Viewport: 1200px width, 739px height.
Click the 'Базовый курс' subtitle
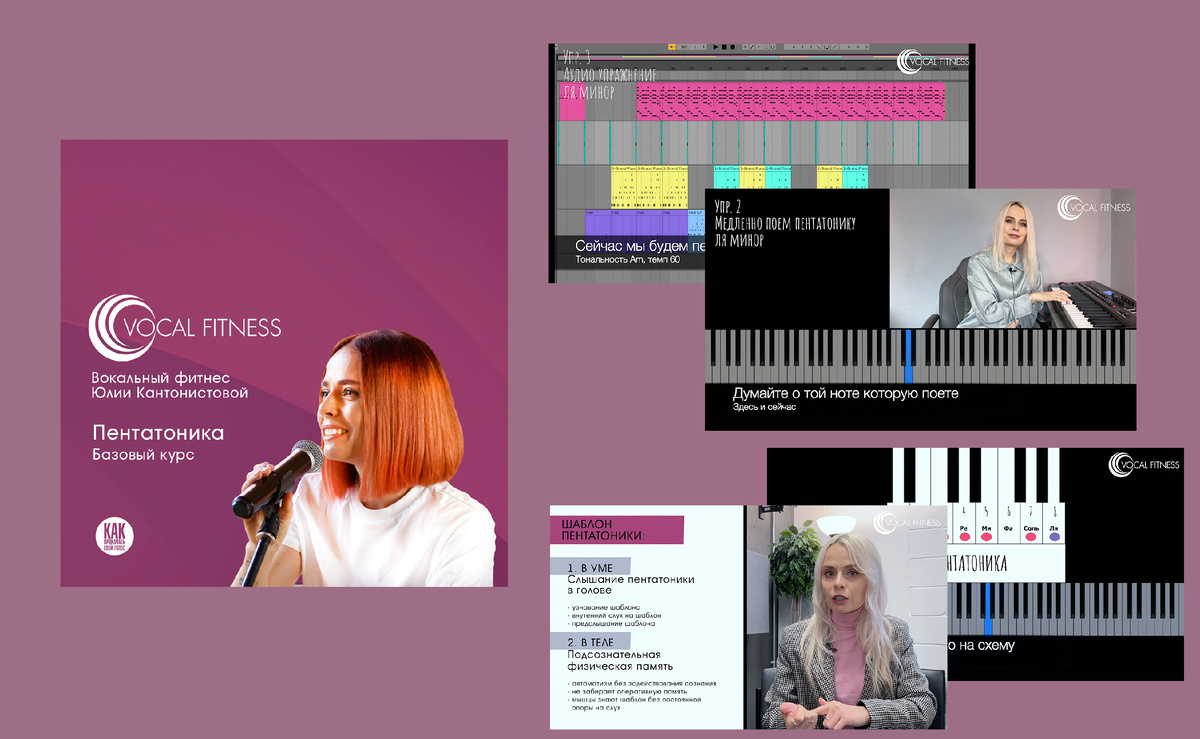(142, 455)
